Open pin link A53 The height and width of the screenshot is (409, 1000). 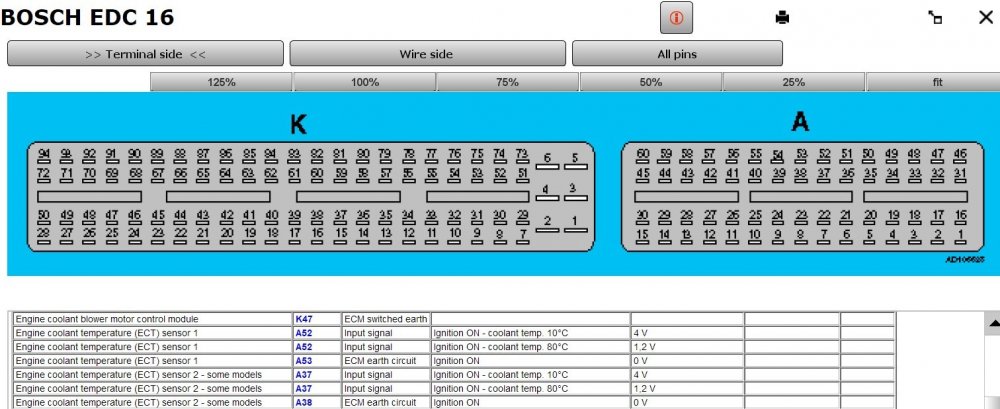click(304, 361)
